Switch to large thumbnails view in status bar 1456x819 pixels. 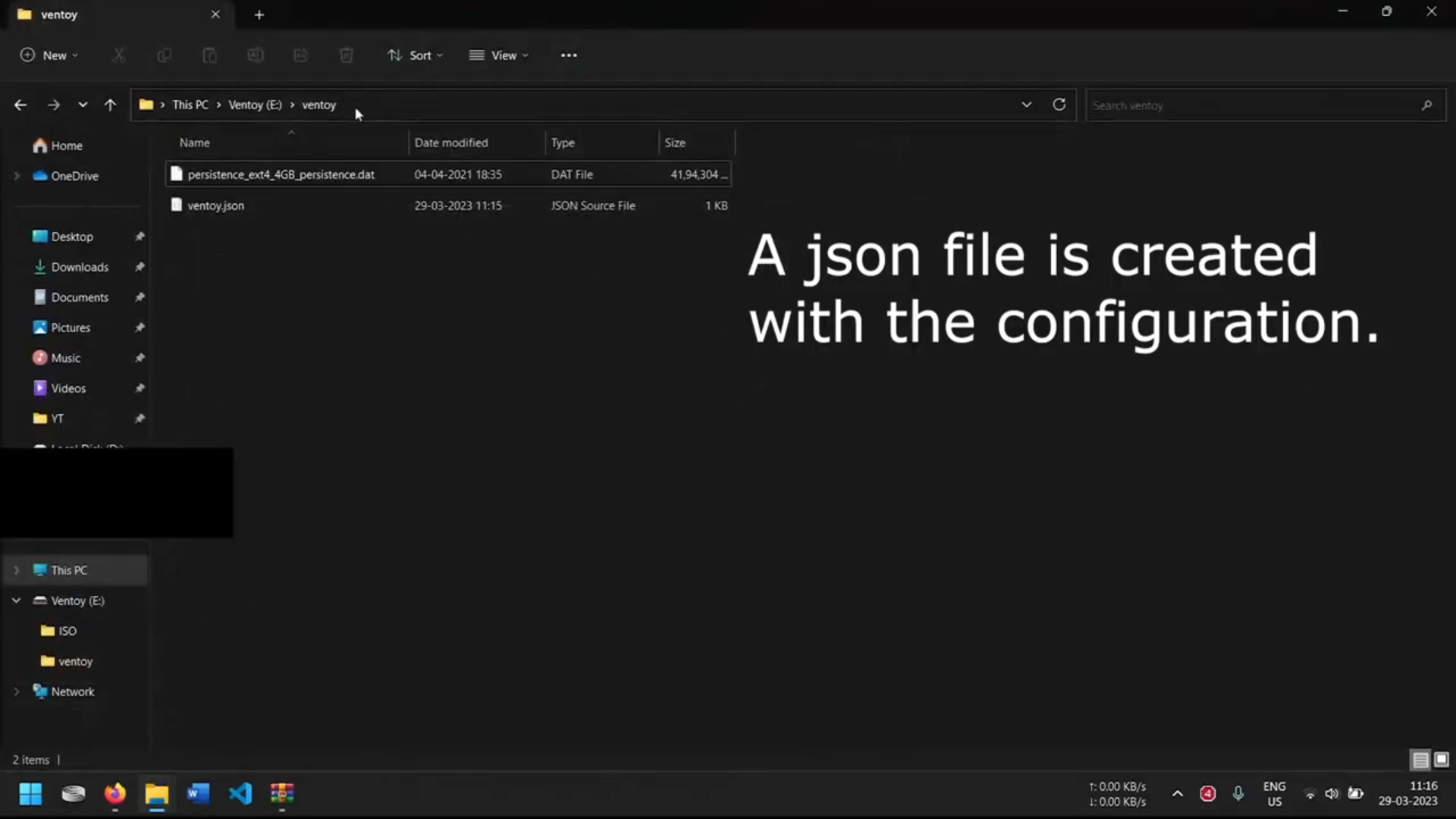tap(1440, 759)
